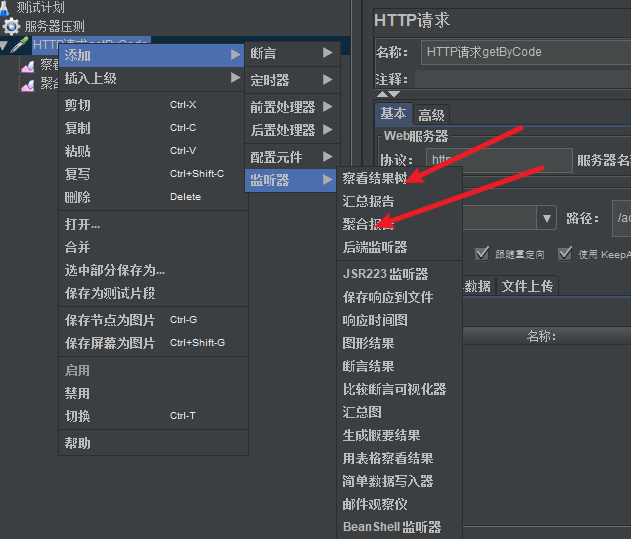Click the test plan flask icon
Image resolution: width=631 pixels, height=539 pixels.
(4, 8)
